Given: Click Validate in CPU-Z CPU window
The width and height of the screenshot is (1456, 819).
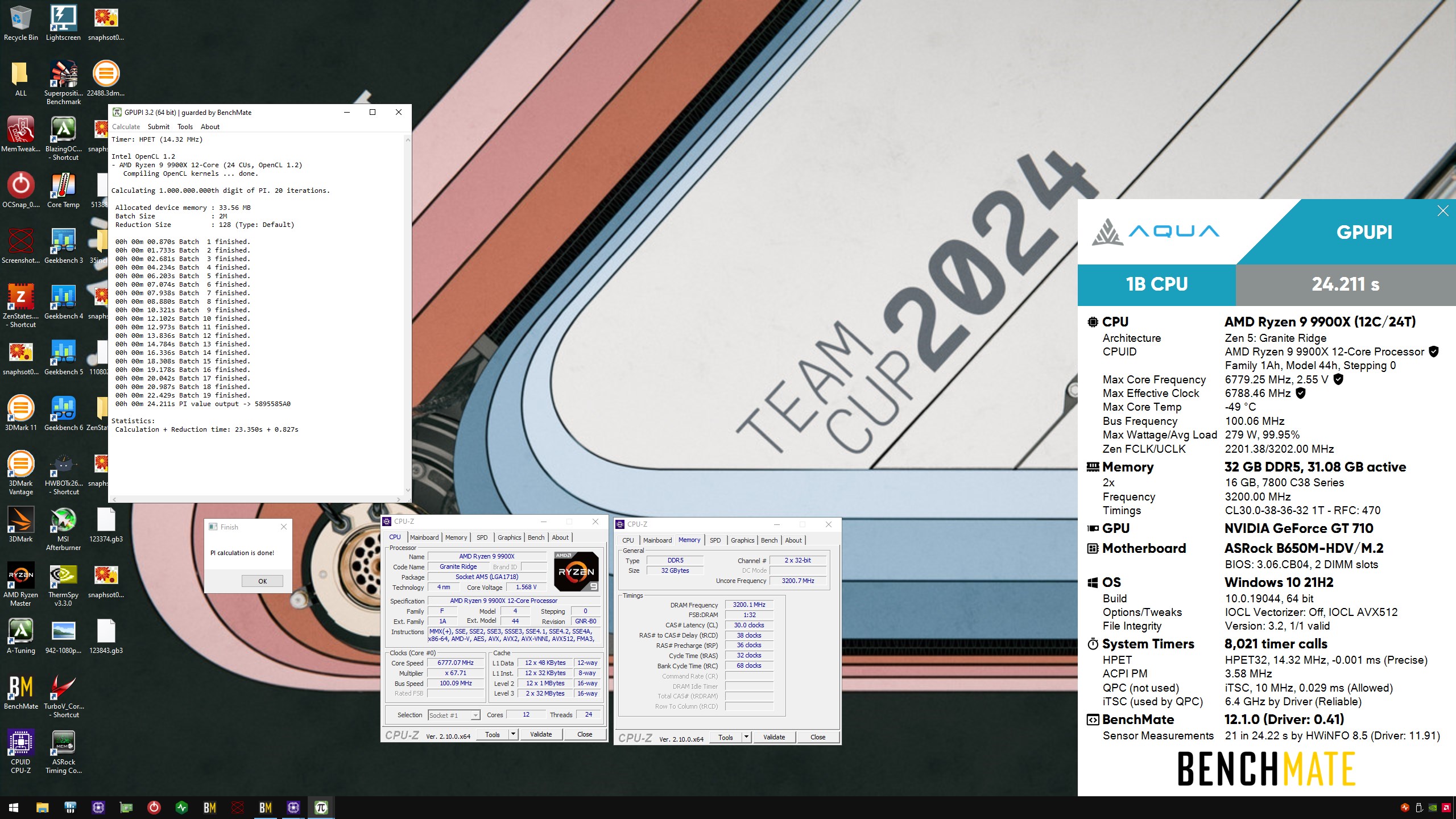Looking at the screenshot, I should (x=541, y=734).
